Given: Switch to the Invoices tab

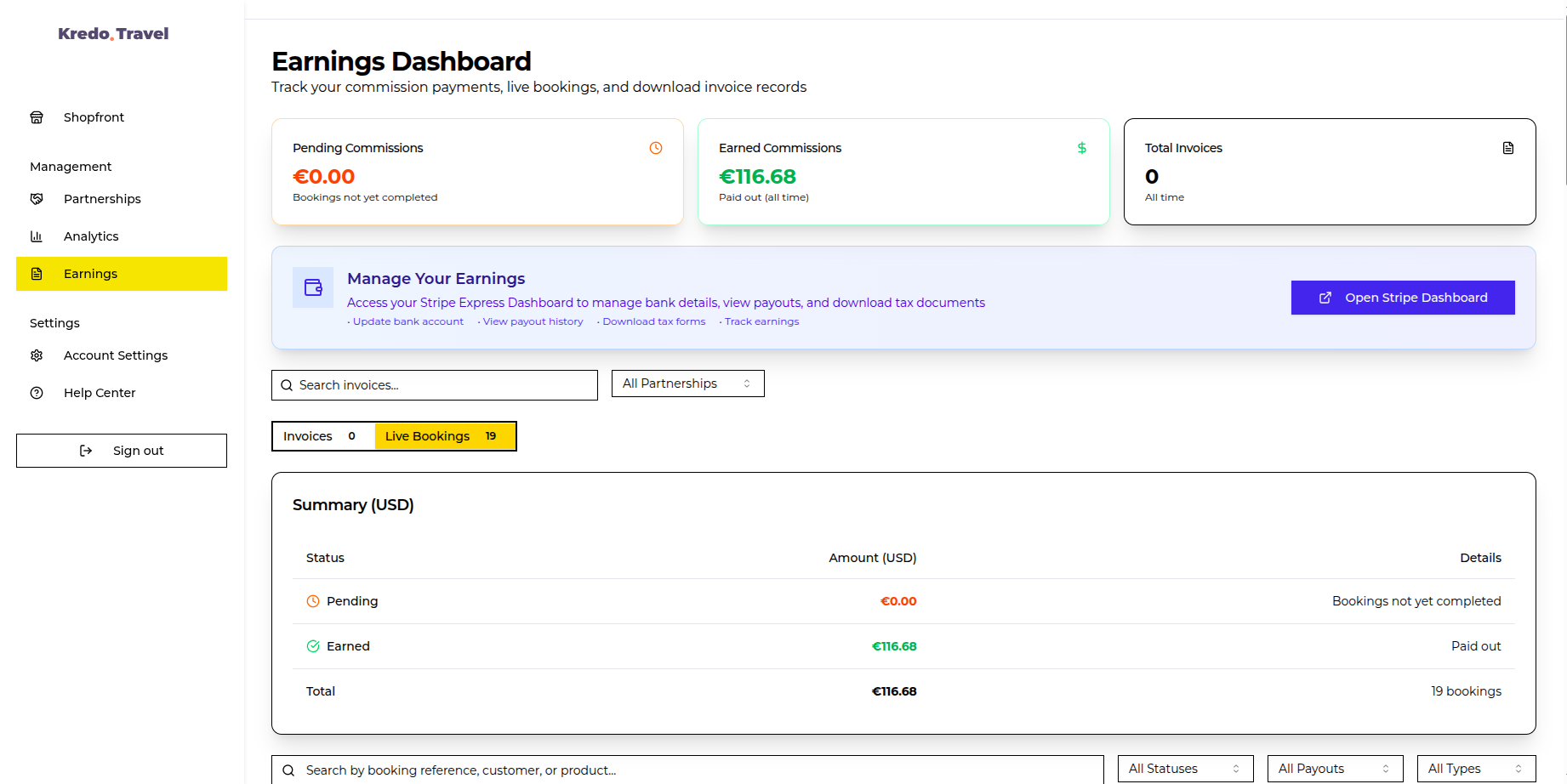Looking at the screenshot, I should point(322,435).
